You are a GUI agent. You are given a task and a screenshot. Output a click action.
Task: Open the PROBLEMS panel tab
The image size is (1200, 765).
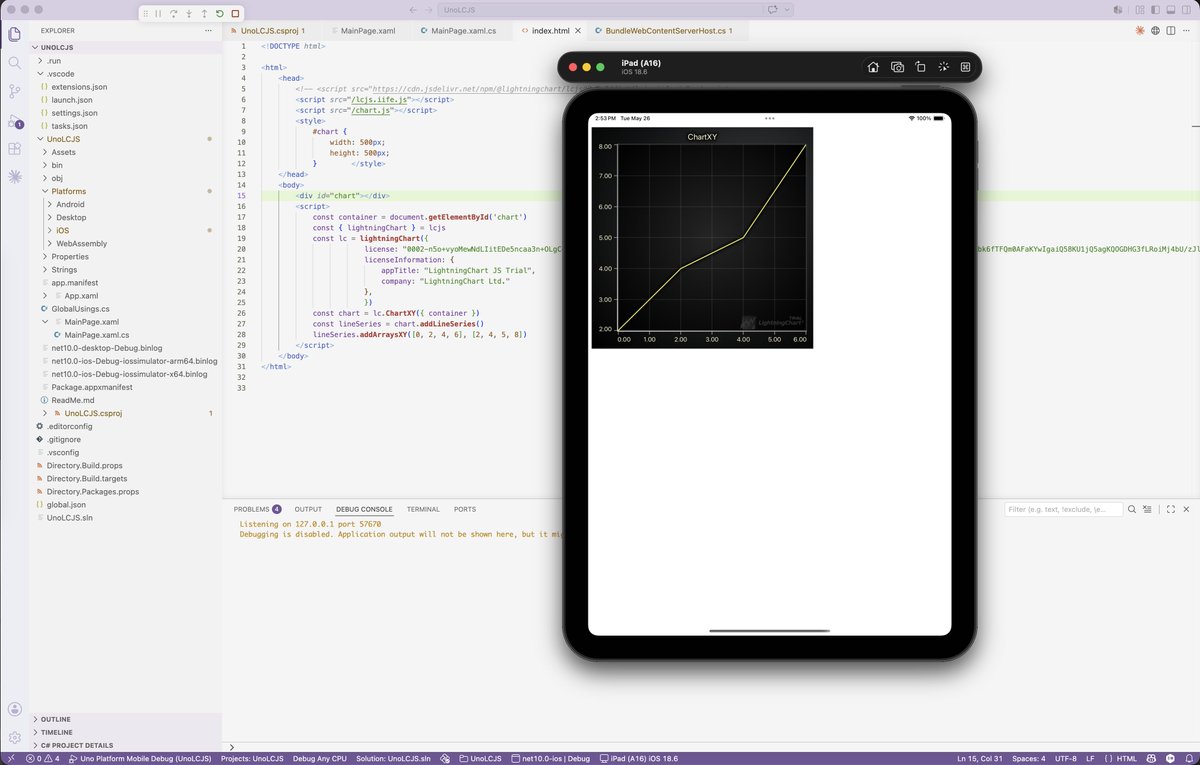(x=257, y=509)
